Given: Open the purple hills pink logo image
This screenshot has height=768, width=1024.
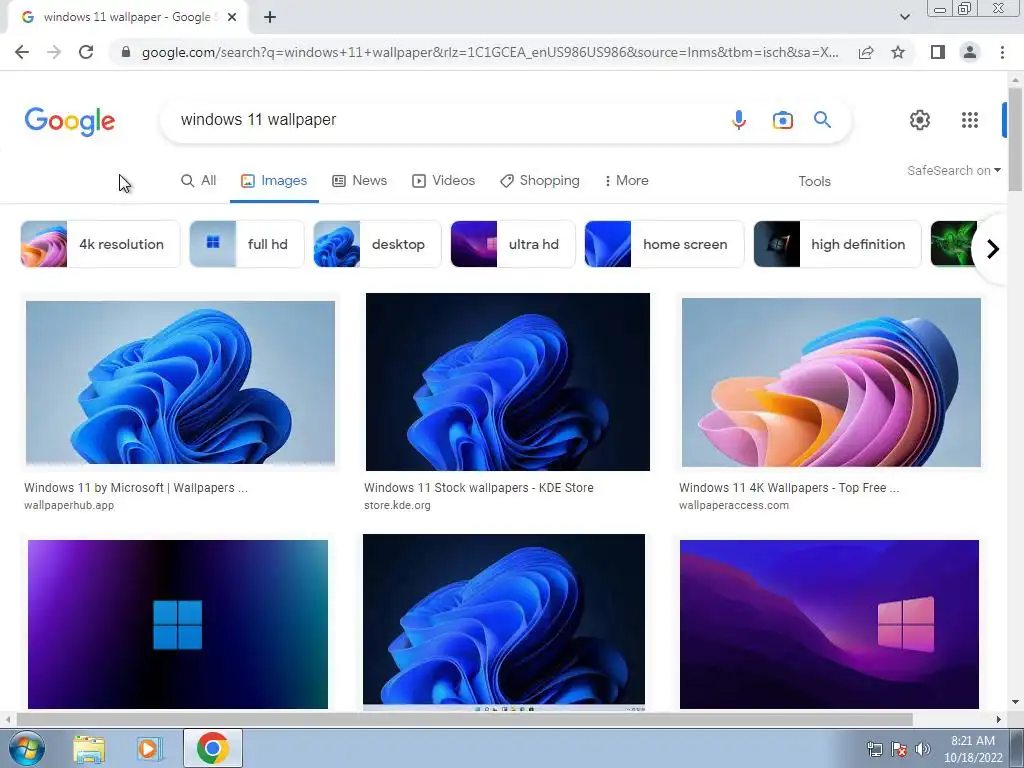Looking at the screenshot, I should (829, 624).
